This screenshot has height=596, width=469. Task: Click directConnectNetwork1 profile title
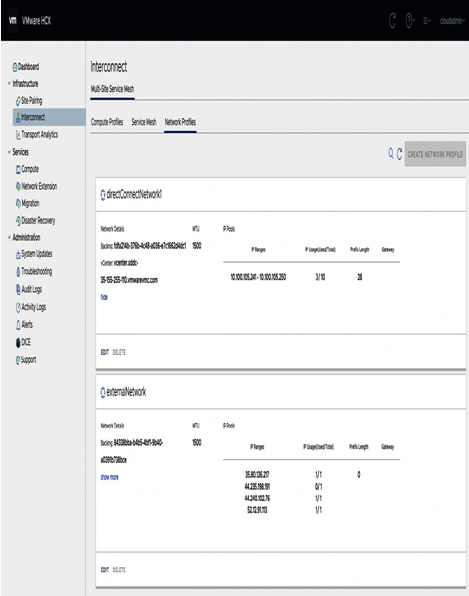pyautogui.click(x=134, y=194)
